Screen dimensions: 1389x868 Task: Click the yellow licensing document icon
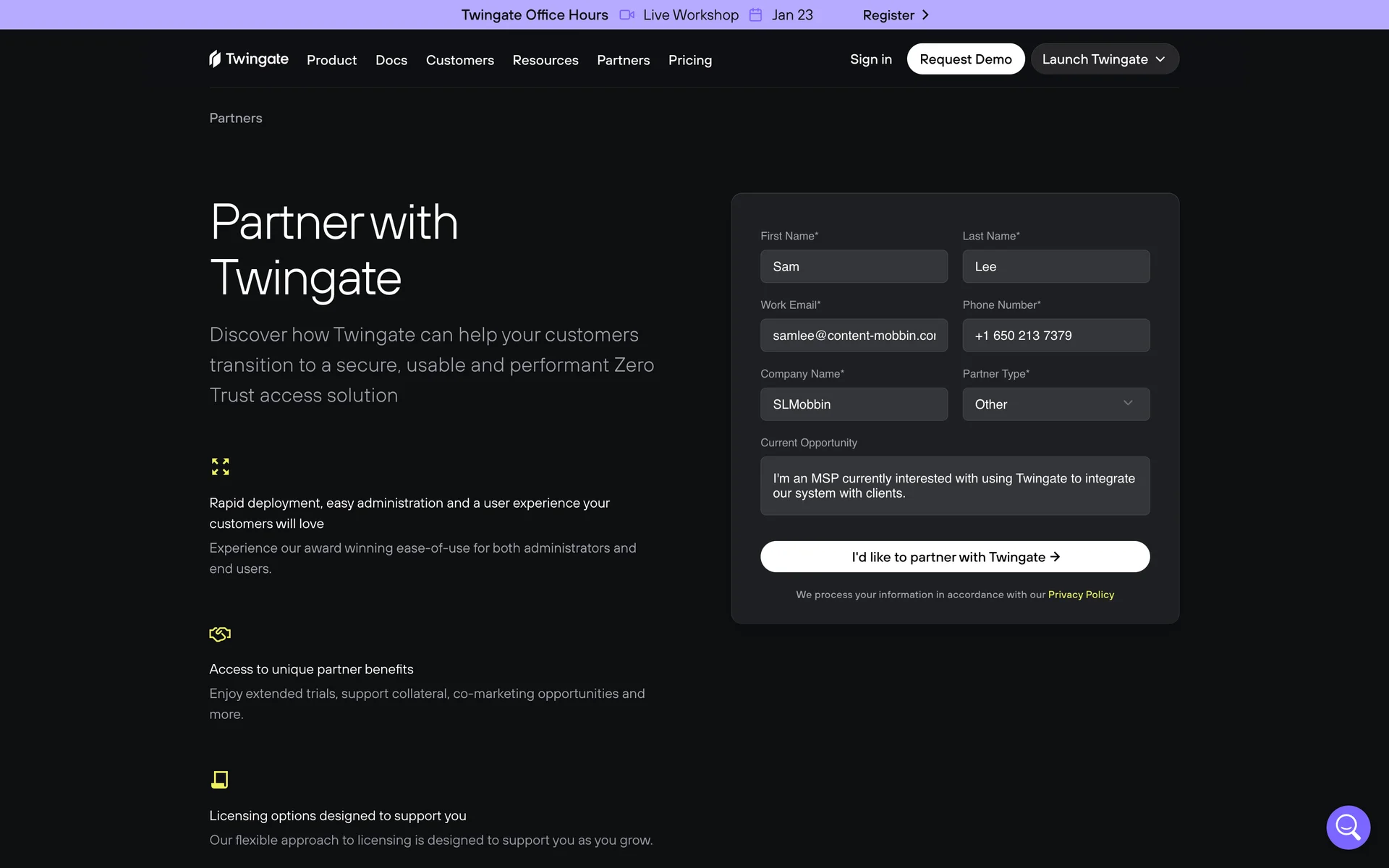coord(220,779)
